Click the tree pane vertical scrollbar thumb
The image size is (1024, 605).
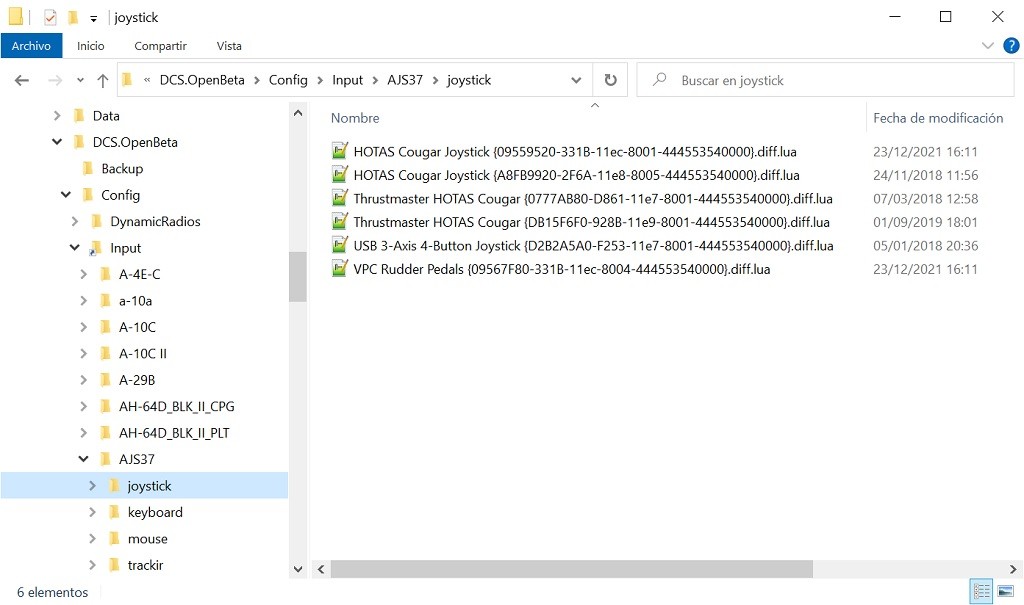(298, 276)
